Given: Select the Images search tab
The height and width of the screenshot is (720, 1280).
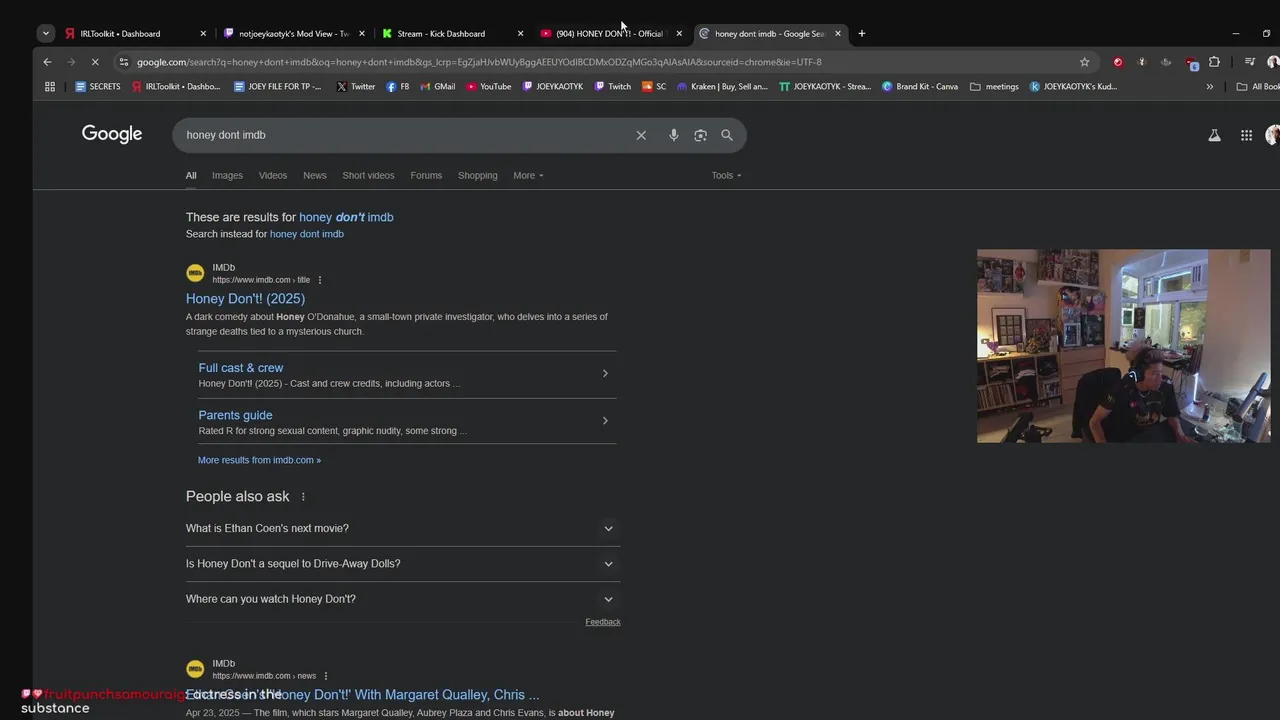Looking at the screenshot, I should pyautogui.click(x=227, y=175).
